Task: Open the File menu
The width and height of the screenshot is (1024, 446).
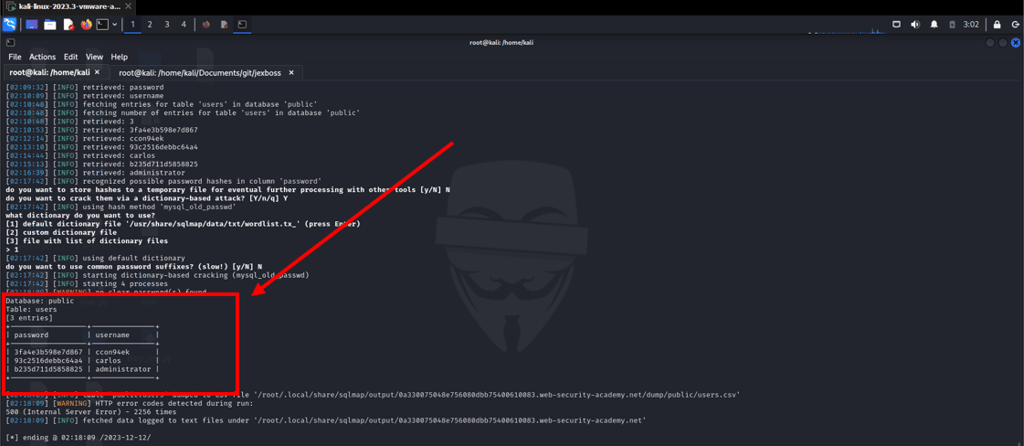Action: pyautogui.click(x=14, y=57)
